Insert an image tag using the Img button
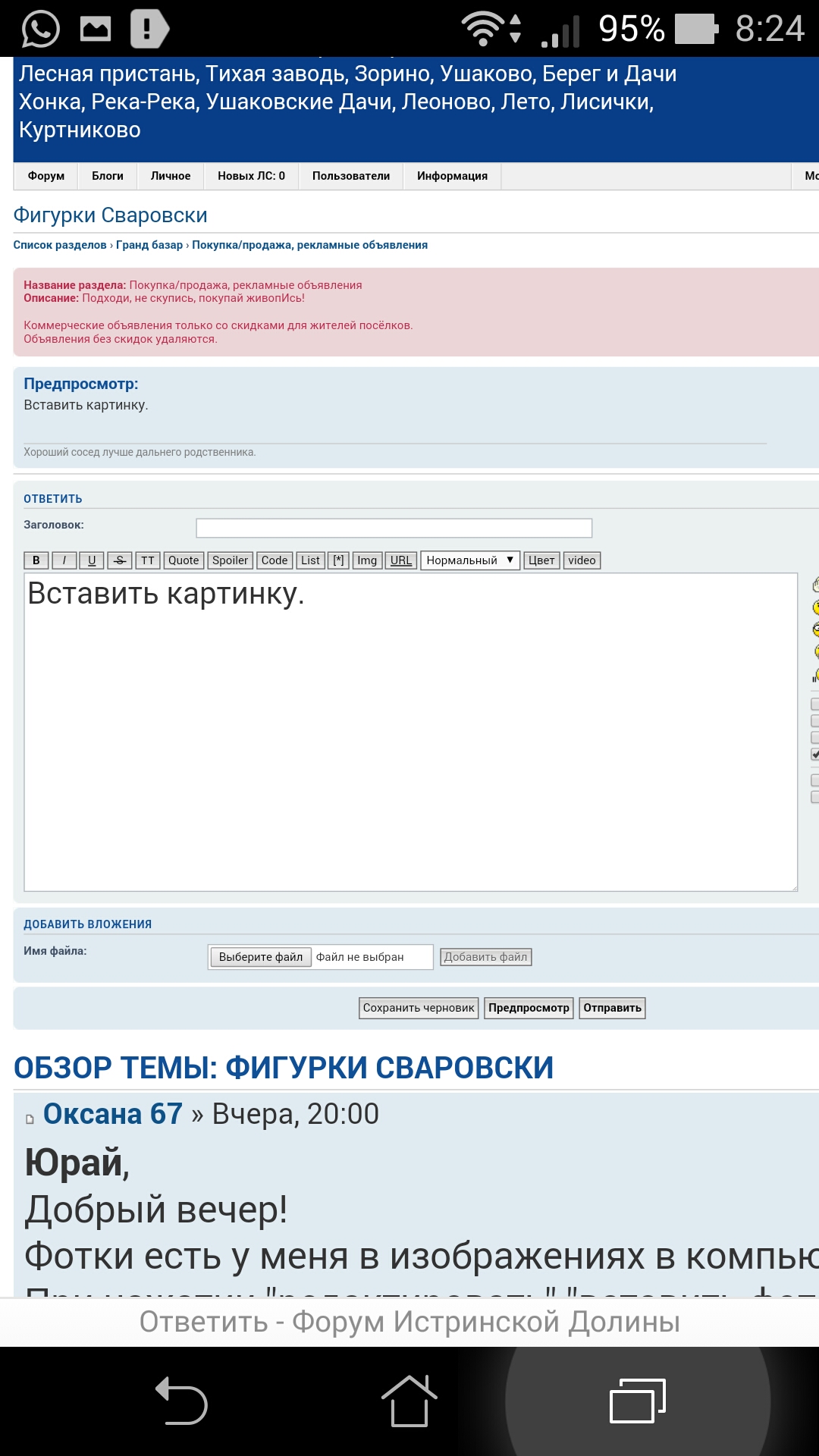 tap(367, 560)
